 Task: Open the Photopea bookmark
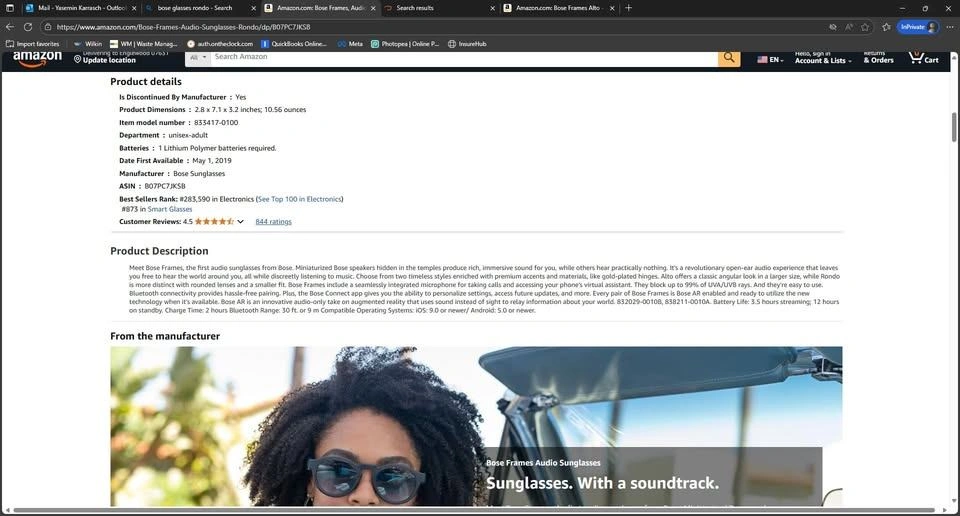405,44
